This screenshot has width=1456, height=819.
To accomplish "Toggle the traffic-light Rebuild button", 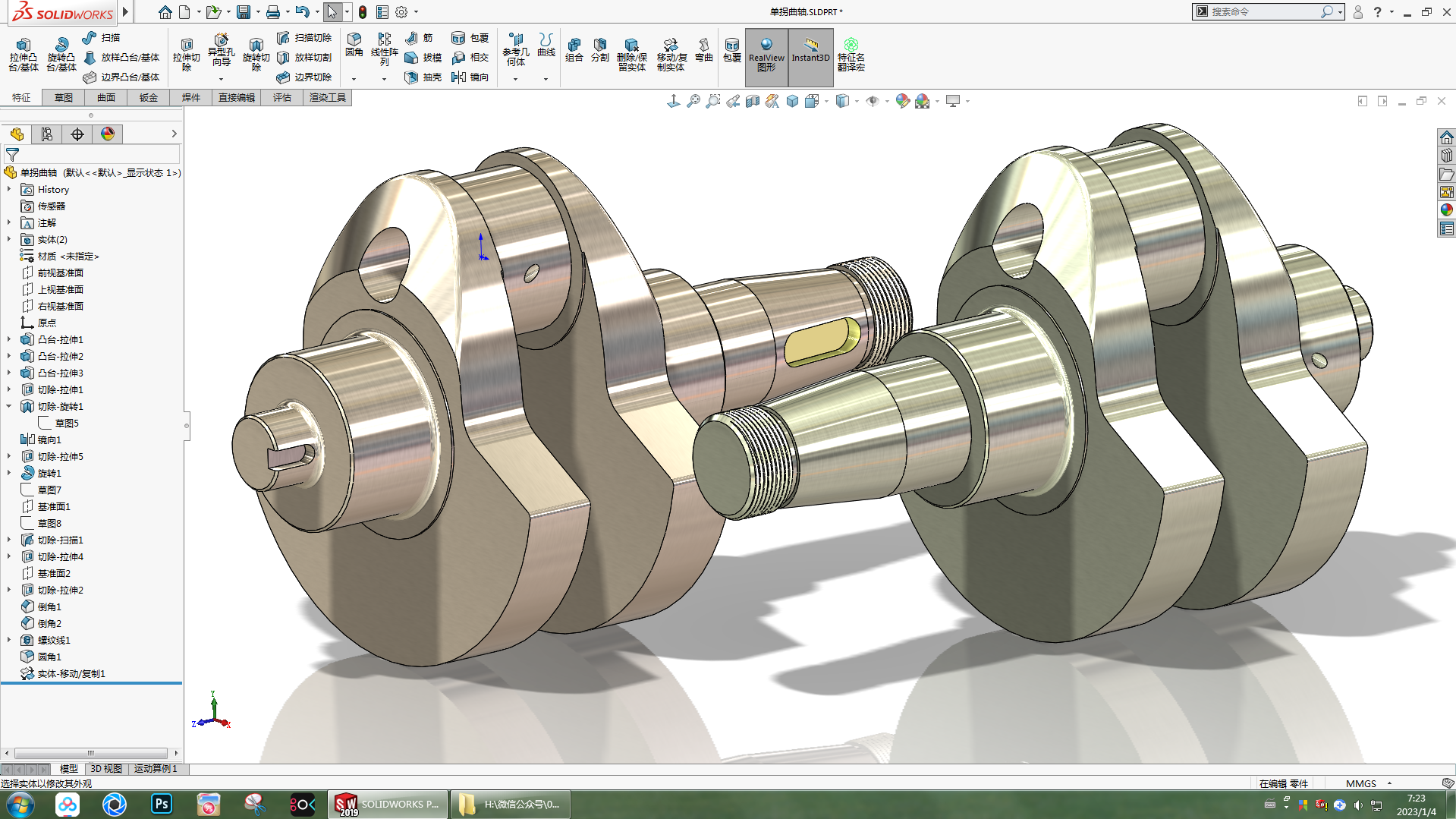I will [x=363, y=12].
